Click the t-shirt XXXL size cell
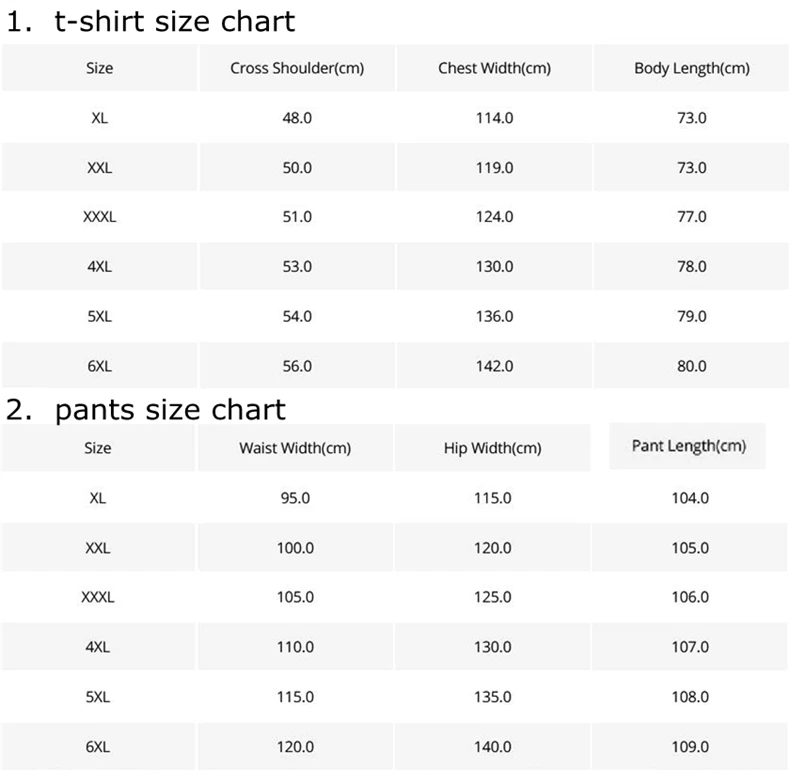This screenshot has width=790, height=770. pos(99,217)
